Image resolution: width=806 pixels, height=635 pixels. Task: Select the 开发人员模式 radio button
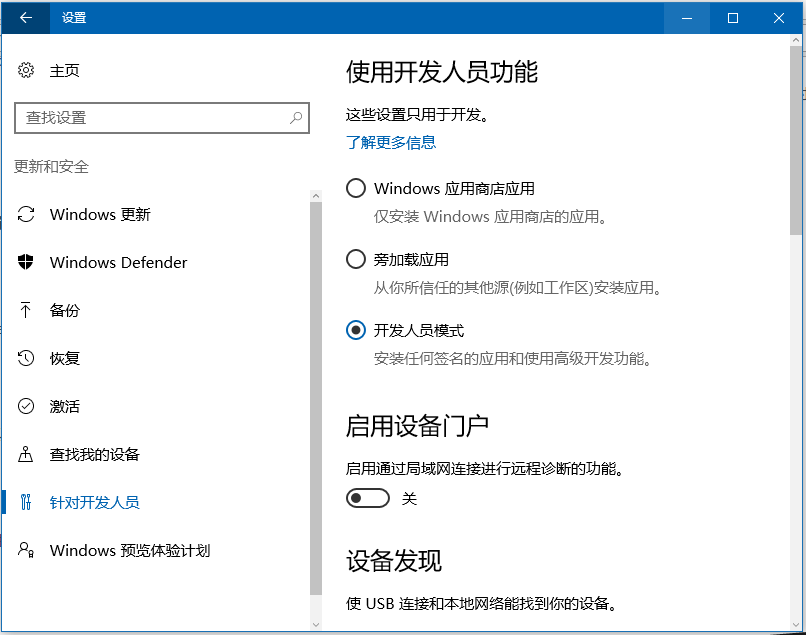coord(355,331)
